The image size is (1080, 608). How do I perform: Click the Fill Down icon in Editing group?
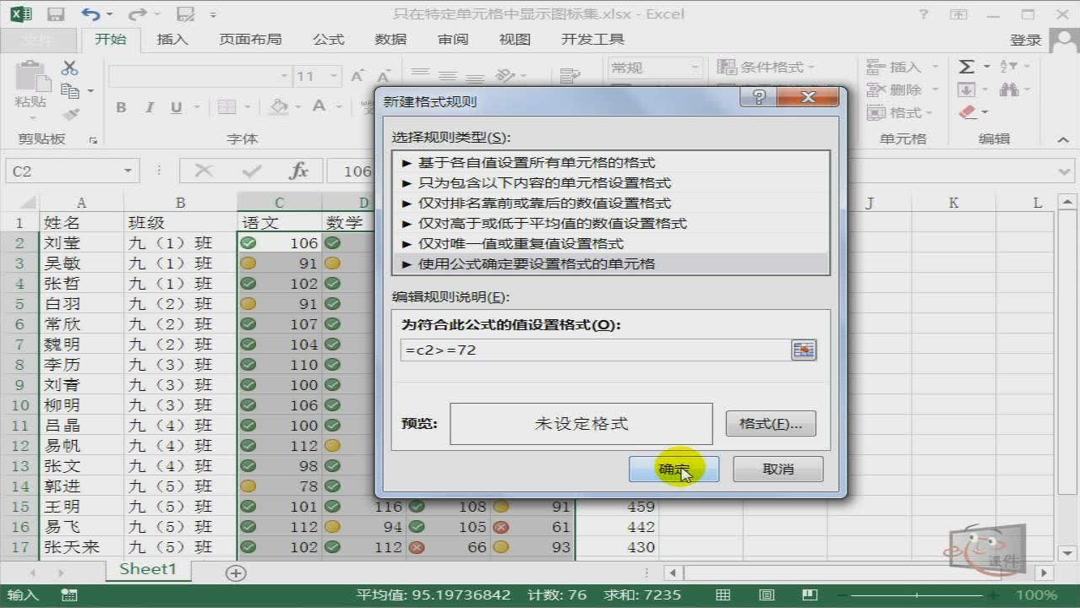966,88
